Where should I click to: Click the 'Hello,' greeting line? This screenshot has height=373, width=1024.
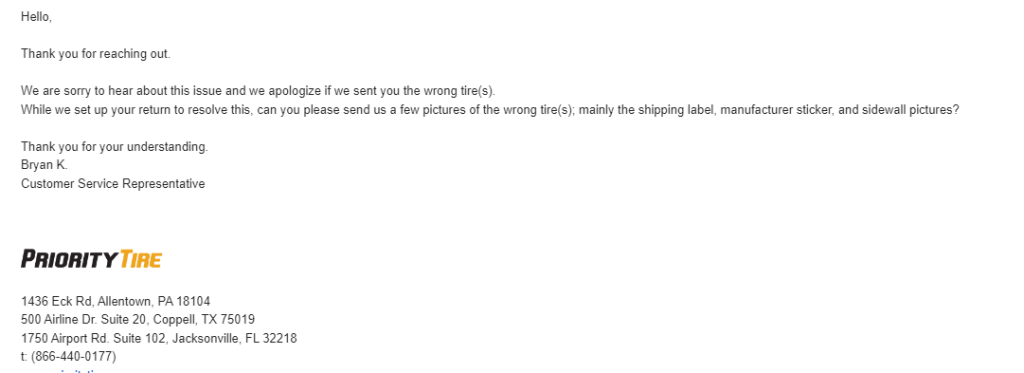(x=37, y=18)
